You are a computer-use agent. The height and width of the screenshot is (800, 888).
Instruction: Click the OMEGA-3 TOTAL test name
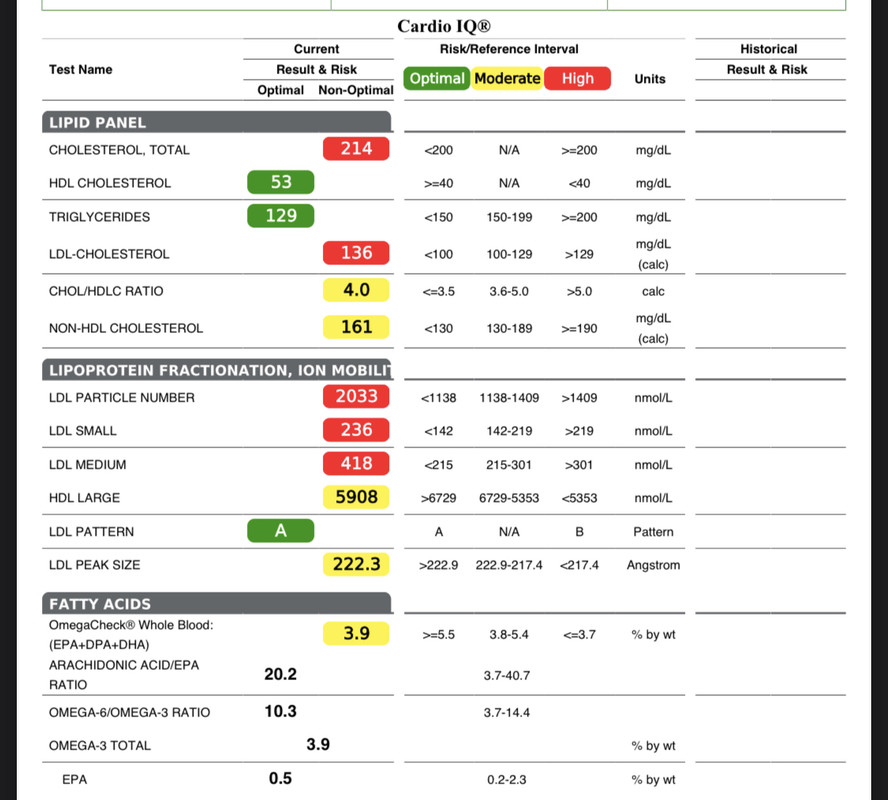100,746
